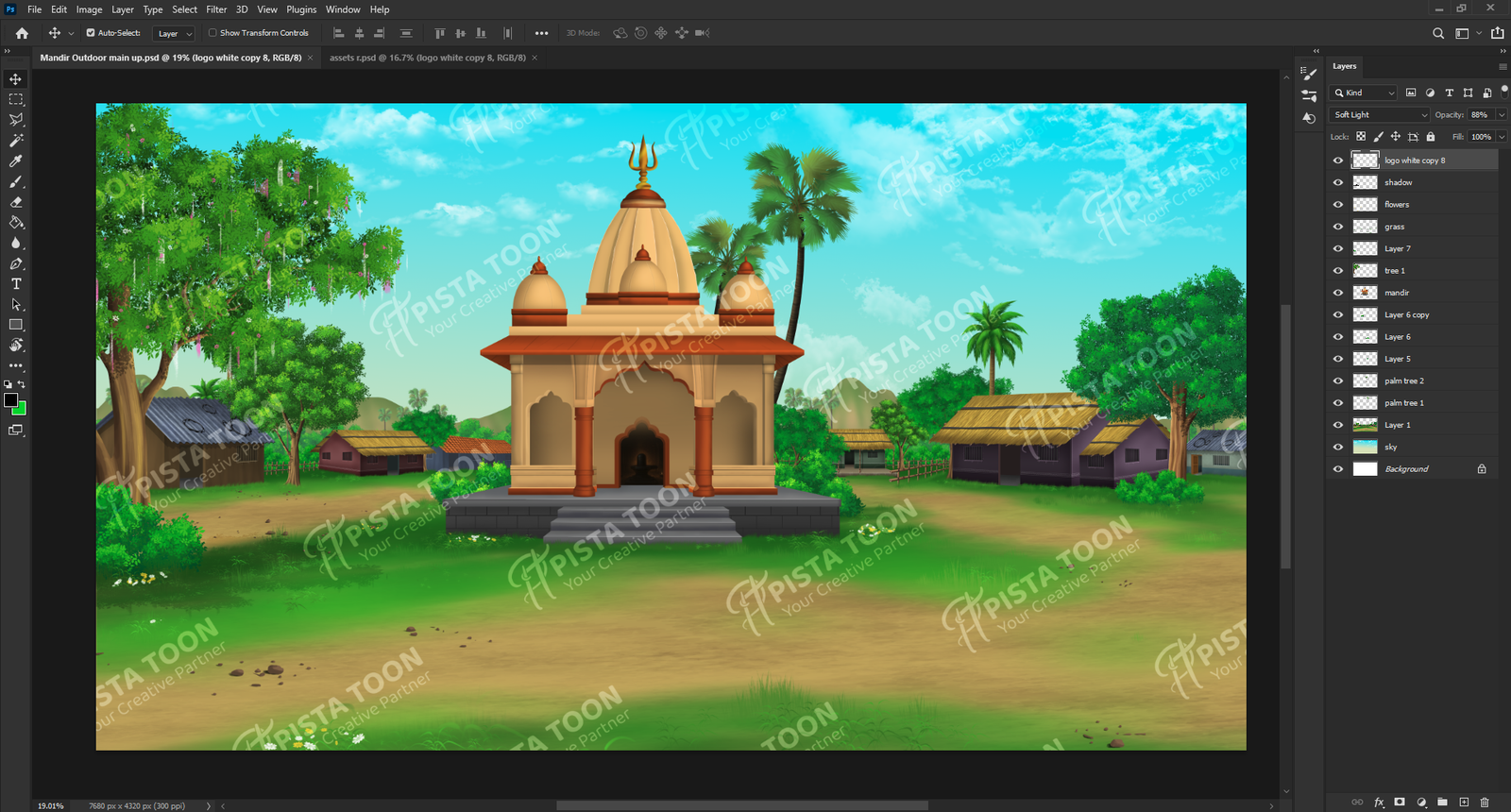Select the palm tree 2 layer
Viewport: 1511px width, 812px height.
[x=1404, y=381]
